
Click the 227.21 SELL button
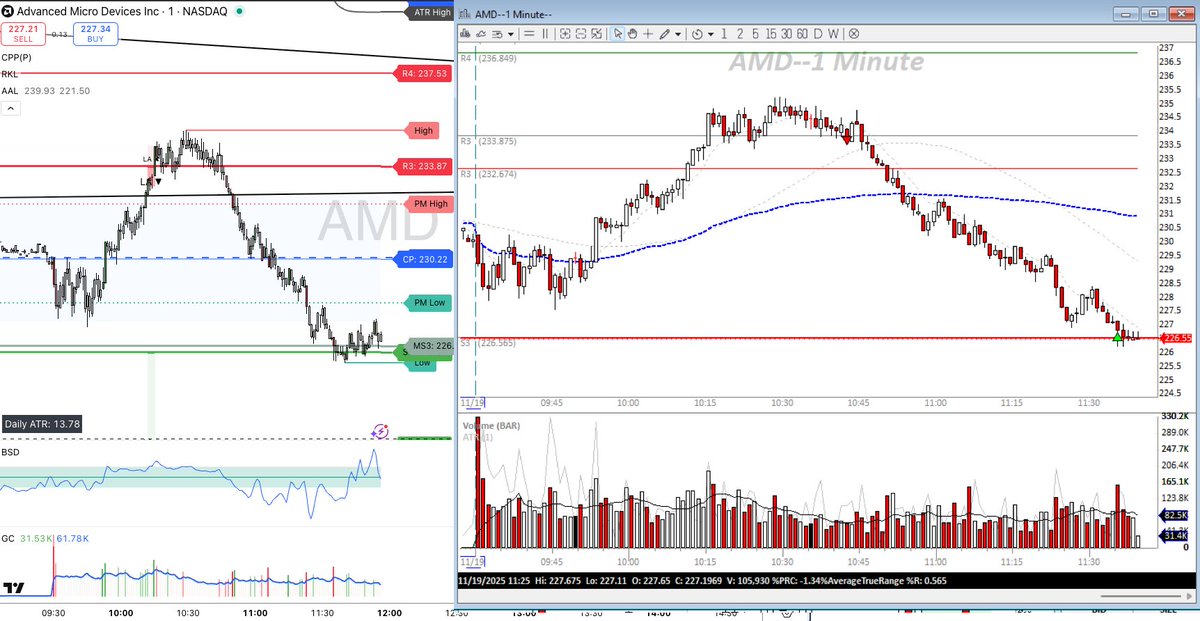tap(21, 34)
